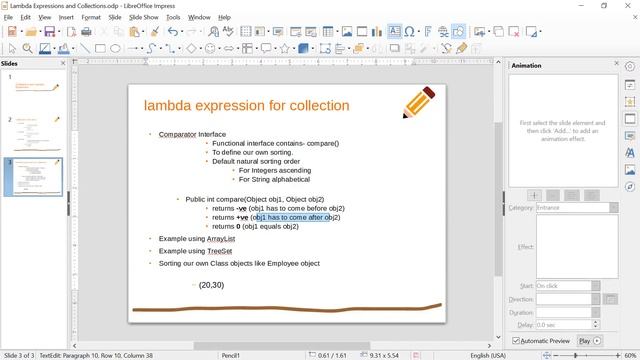Select the Rectangle shape tool
640x360 pixels.
pos(100,49)
